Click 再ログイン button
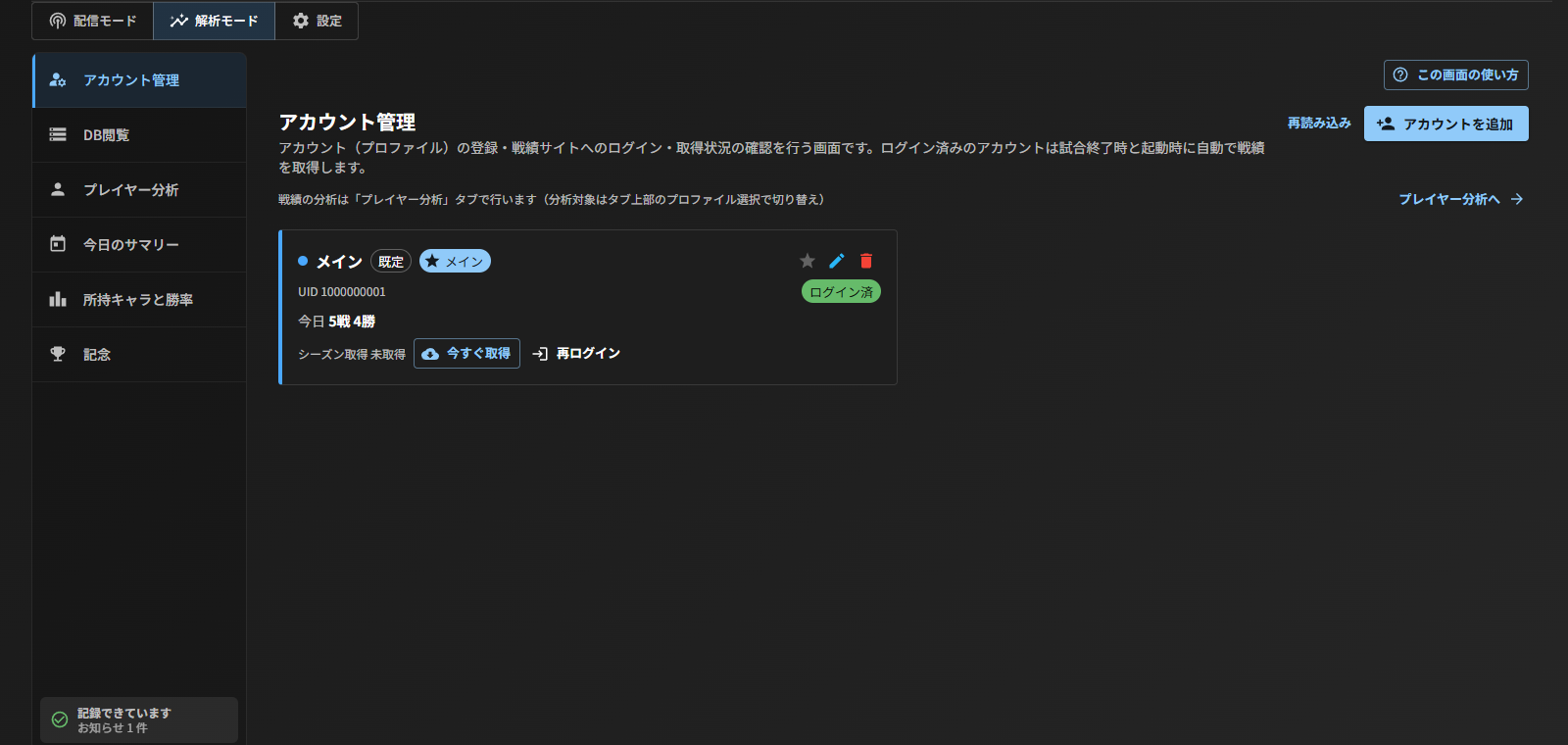The width and height of the screenshot is (1568, 745). tap(576, 354)
